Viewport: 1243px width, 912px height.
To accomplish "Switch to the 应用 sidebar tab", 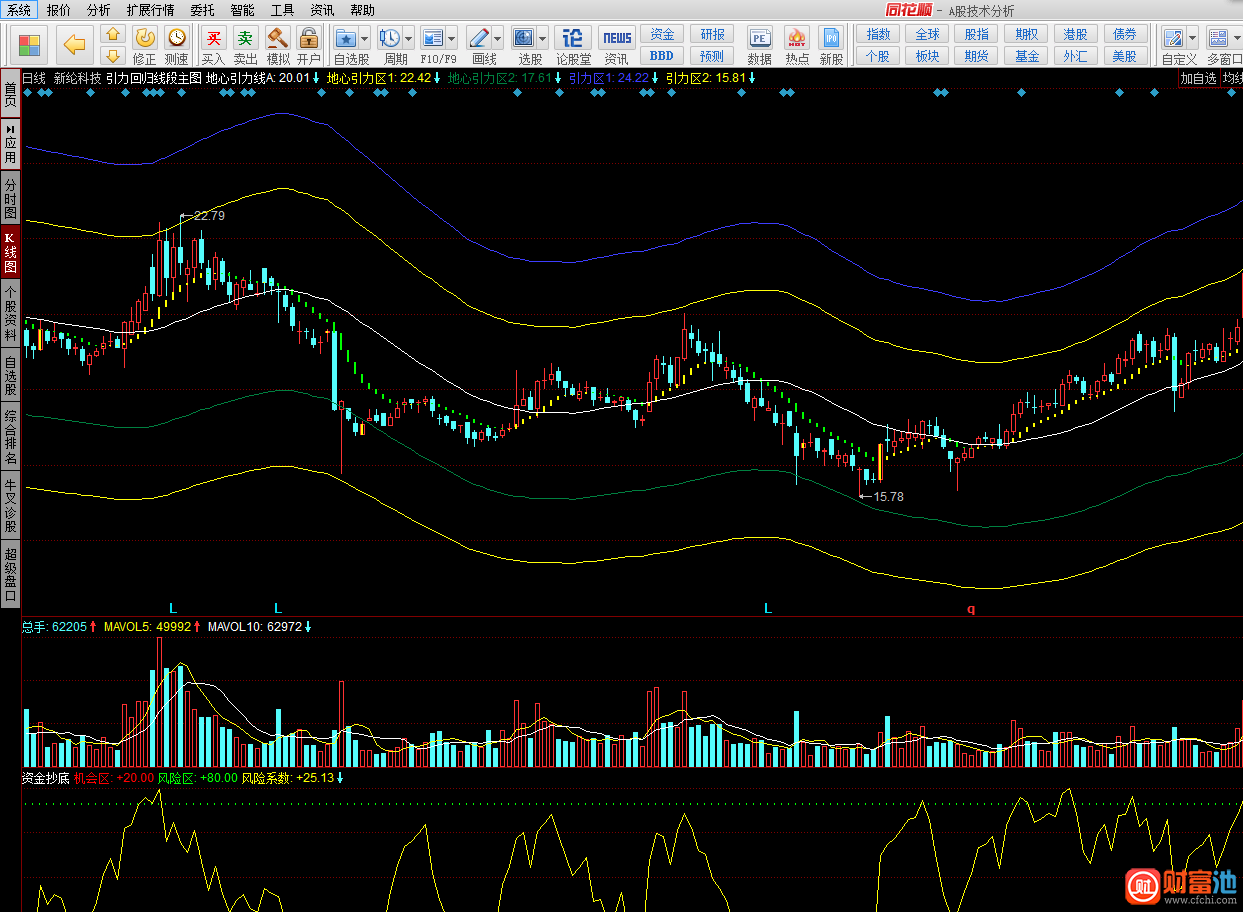I will (10, 144).
